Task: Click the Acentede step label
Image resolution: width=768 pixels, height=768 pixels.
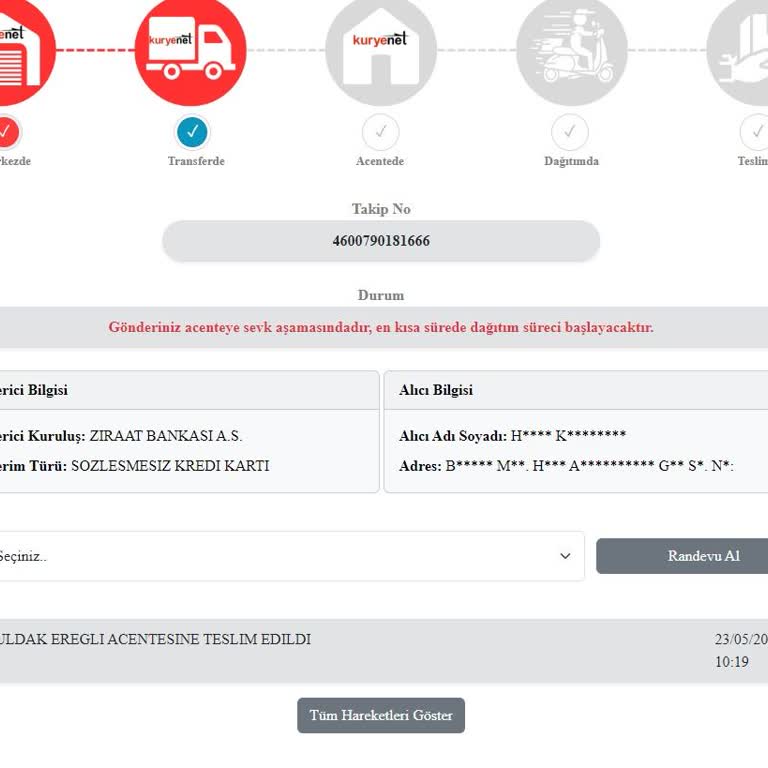Action: [380, 161]
